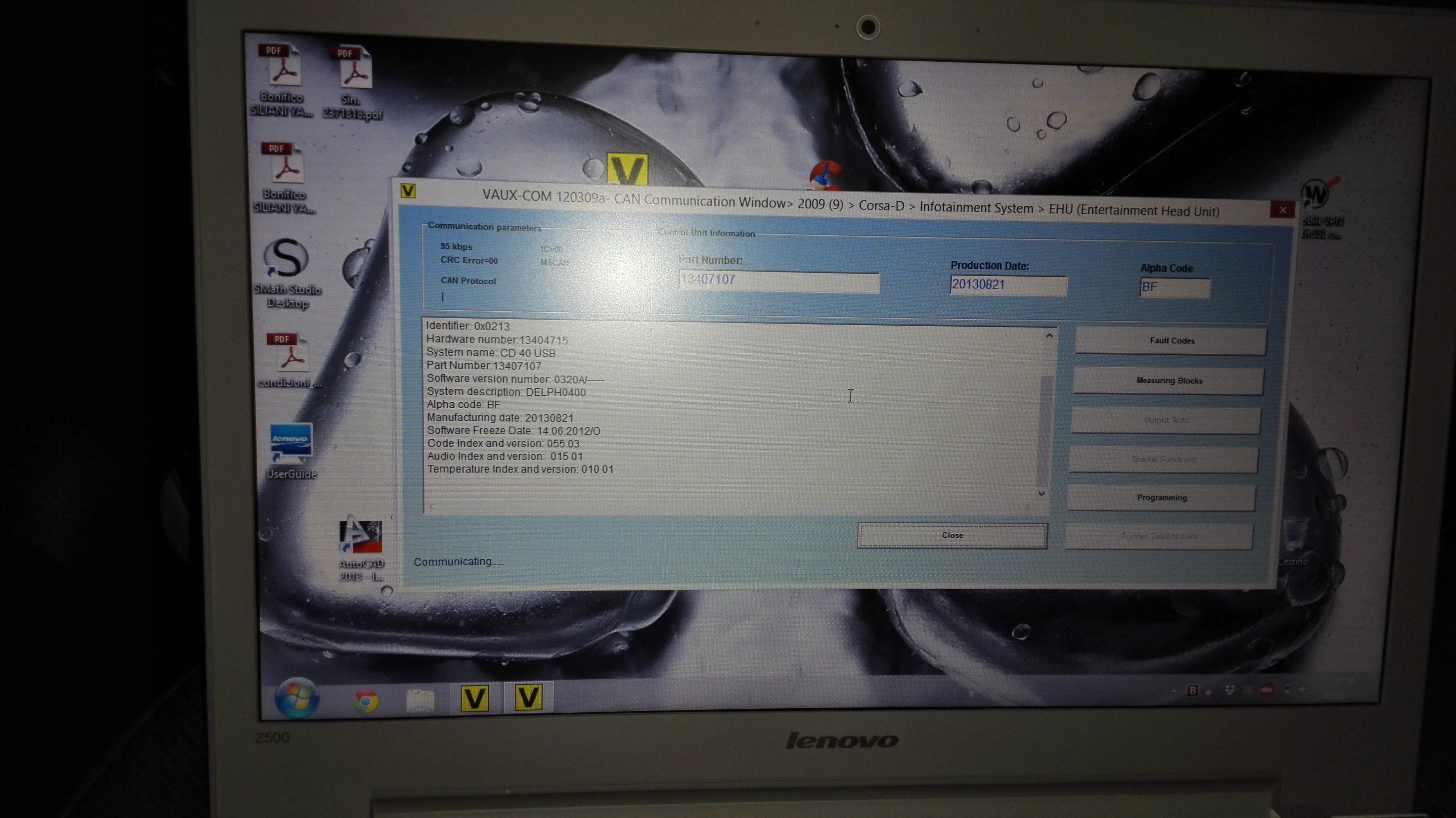
Task: Click the info list scroll-down arrow
Action: point(1042,493)
